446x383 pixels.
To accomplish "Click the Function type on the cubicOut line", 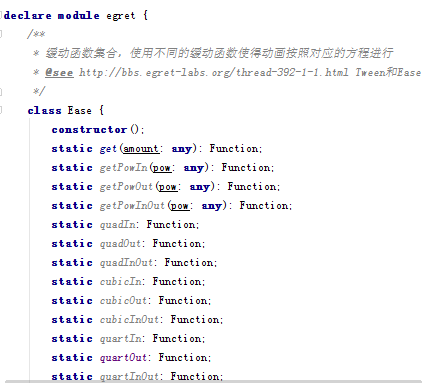I will (x=183, y=300).
